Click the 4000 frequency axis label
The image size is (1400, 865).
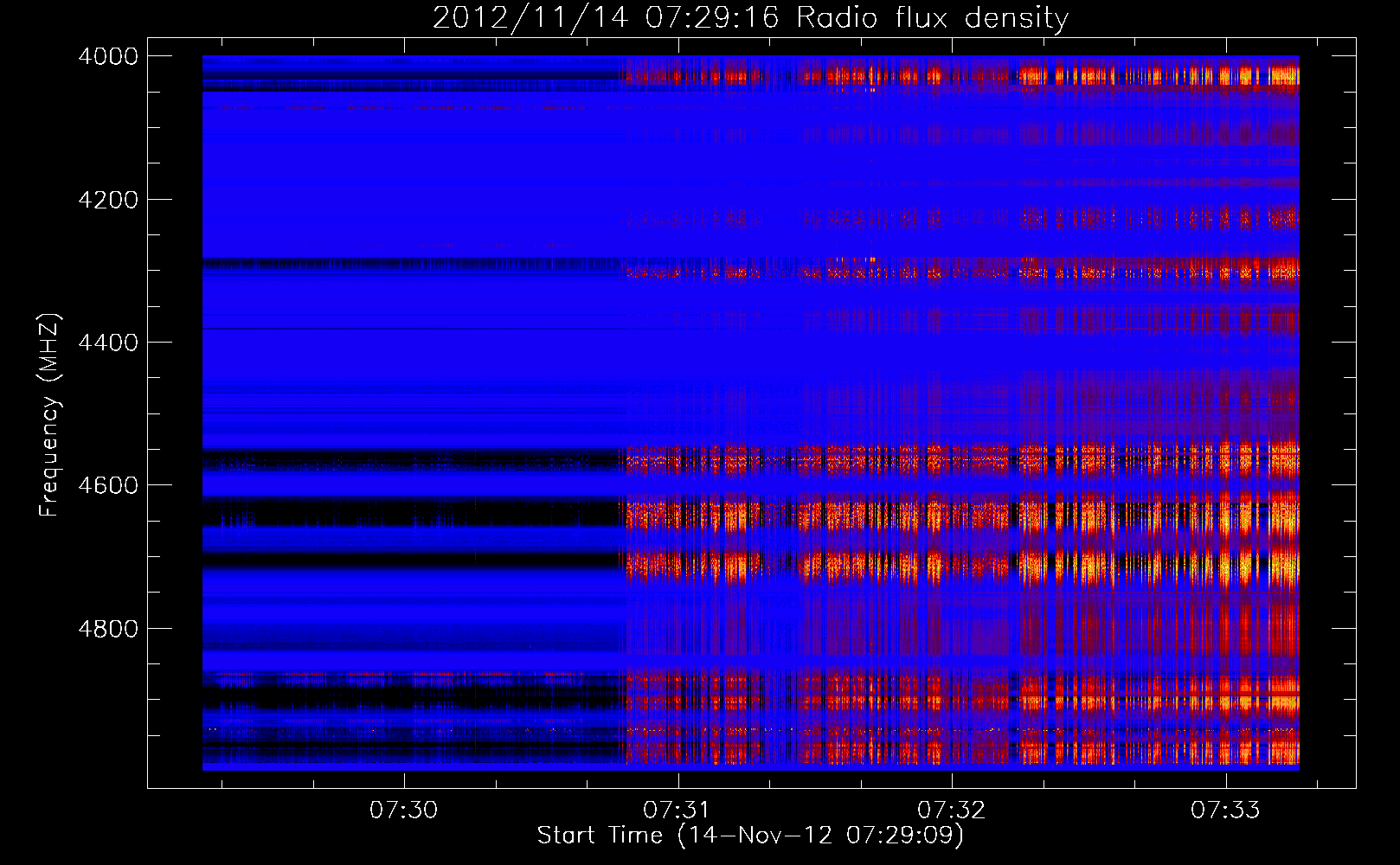[x=108, y=56]
